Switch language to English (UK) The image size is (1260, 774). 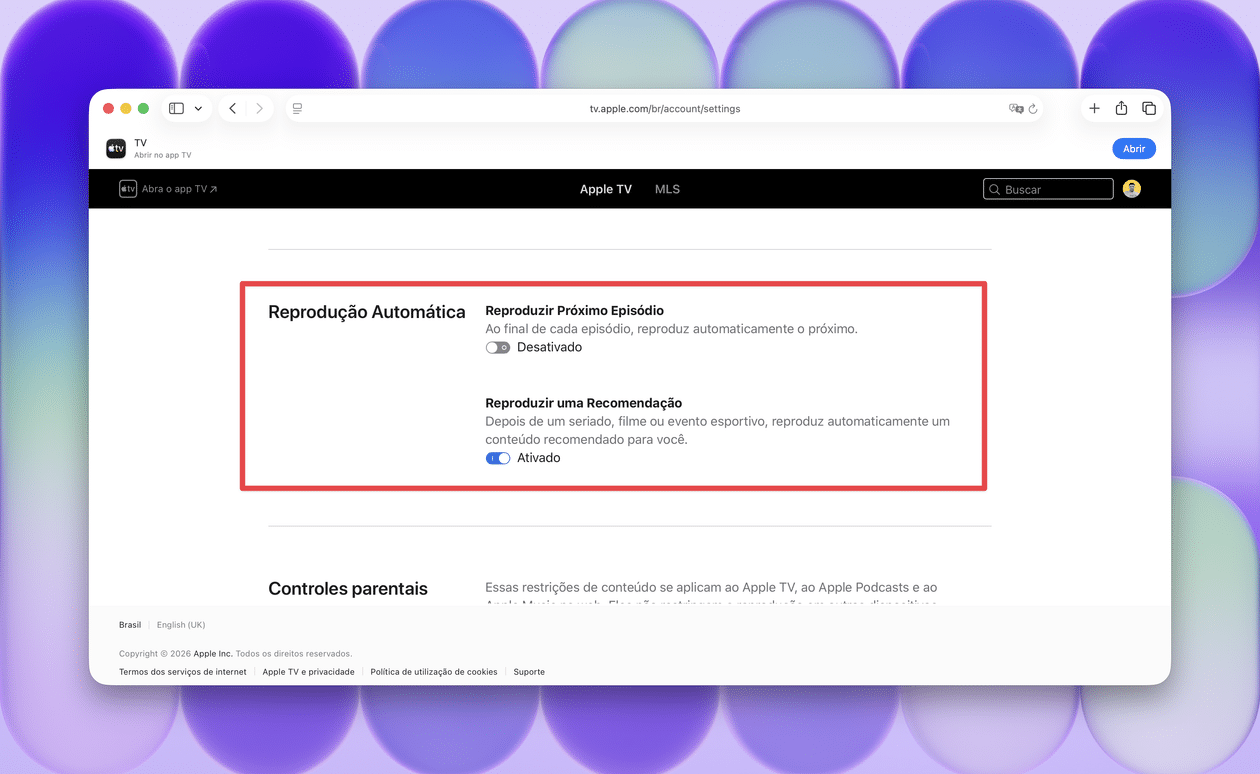(x=181, y=625)
